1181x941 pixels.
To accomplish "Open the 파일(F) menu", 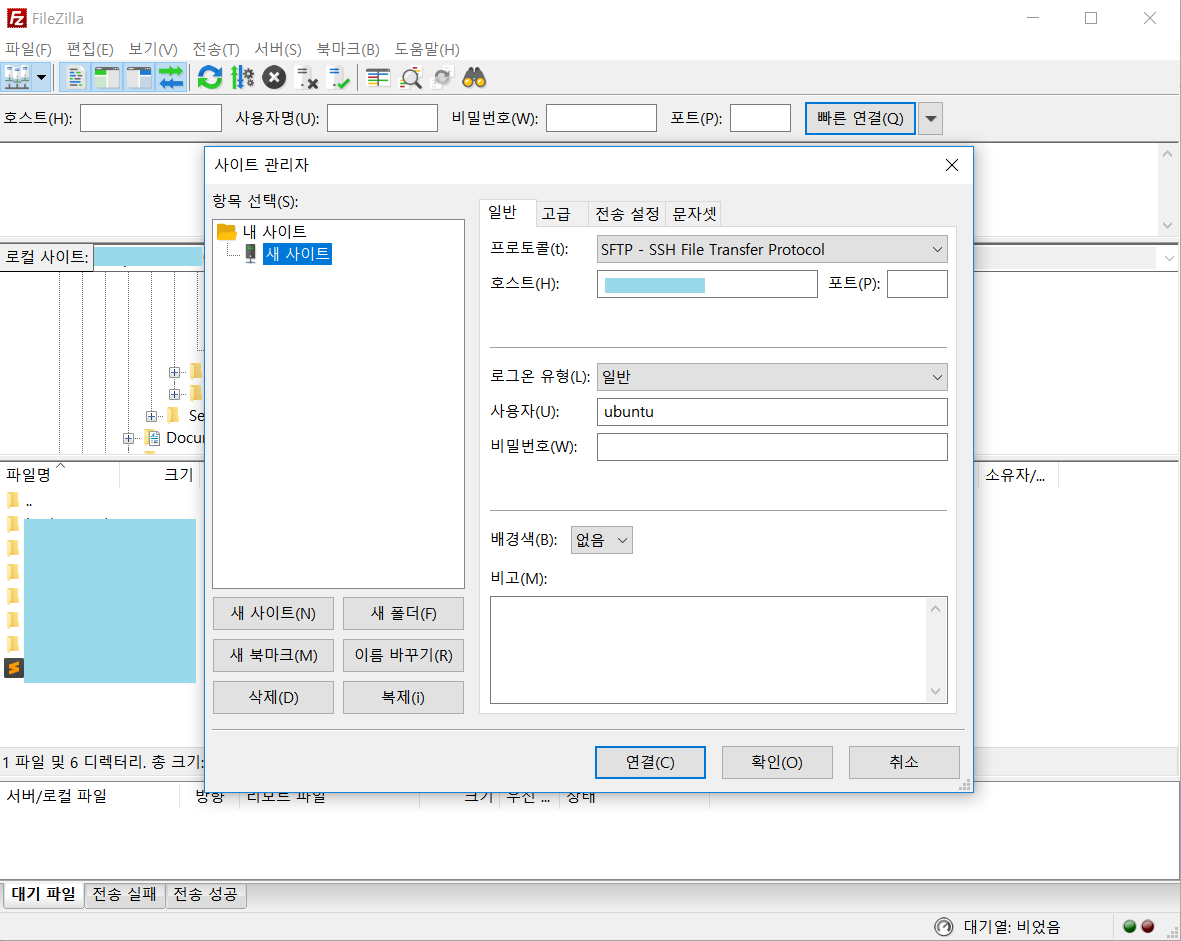I will point(28,49).
